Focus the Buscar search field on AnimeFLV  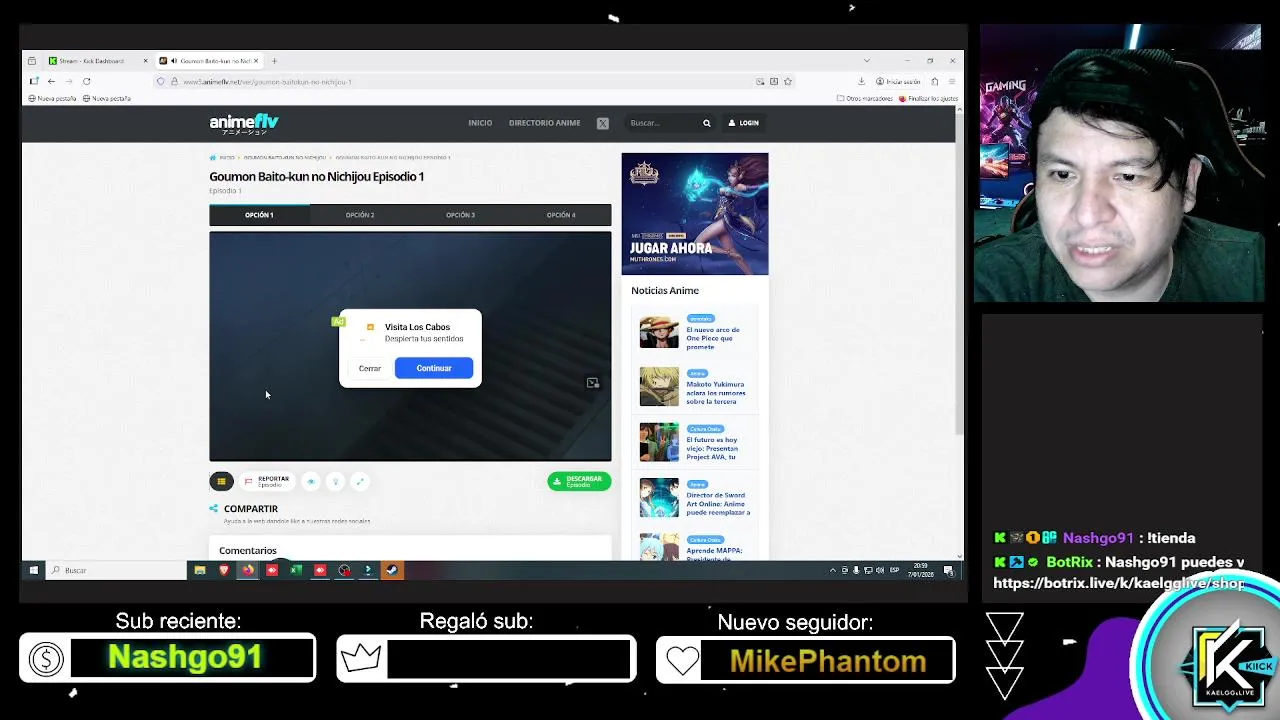pos(663,123)
